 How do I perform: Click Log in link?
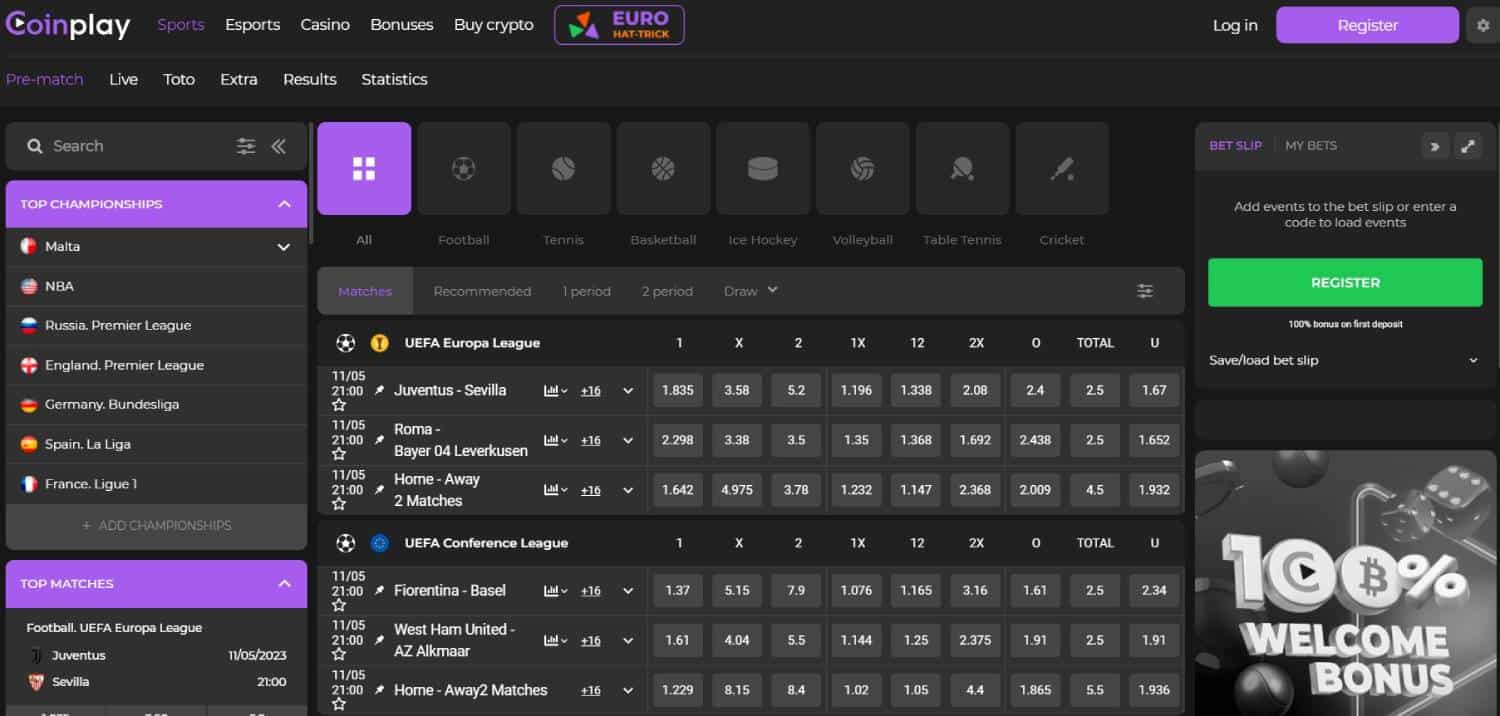[1235, 26]
